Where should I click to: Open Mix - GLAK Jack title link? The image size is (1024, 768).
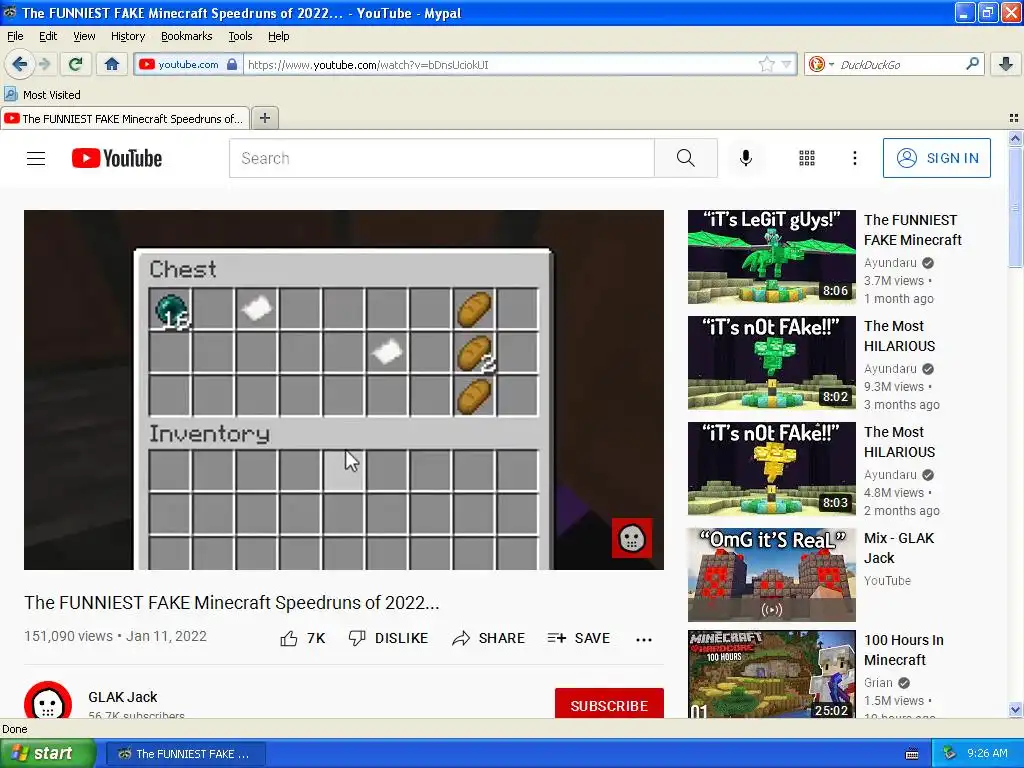coord(899,548)
